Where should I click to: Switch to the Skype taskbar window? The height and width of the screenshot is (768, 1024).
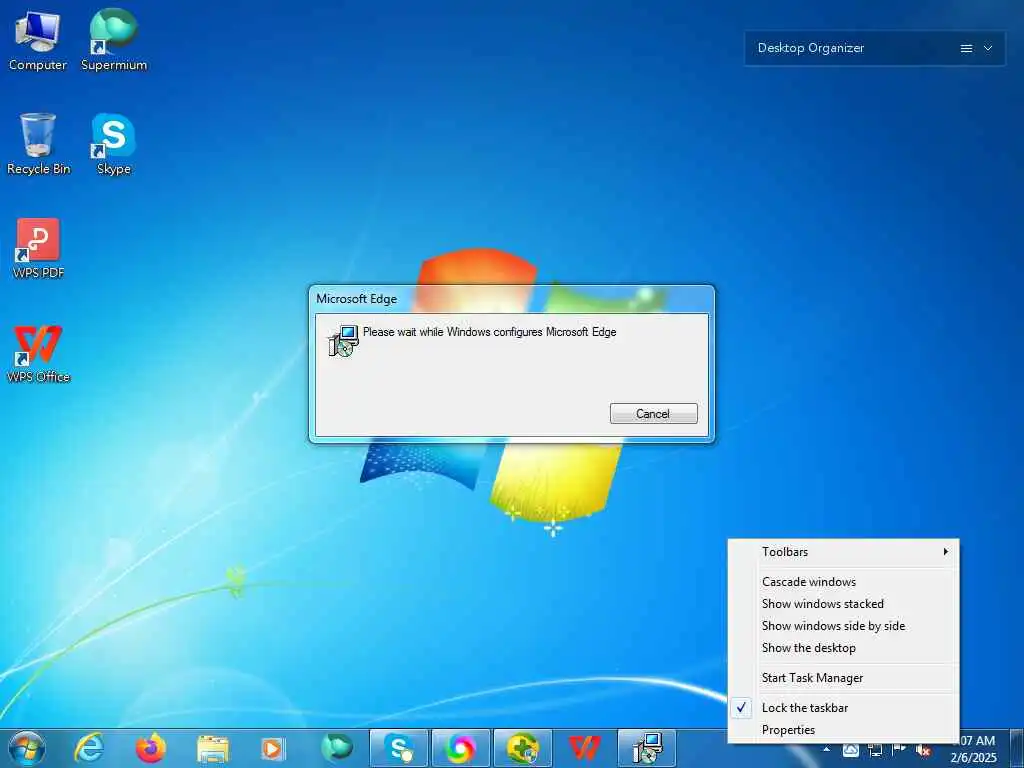(x=398, y=748)
